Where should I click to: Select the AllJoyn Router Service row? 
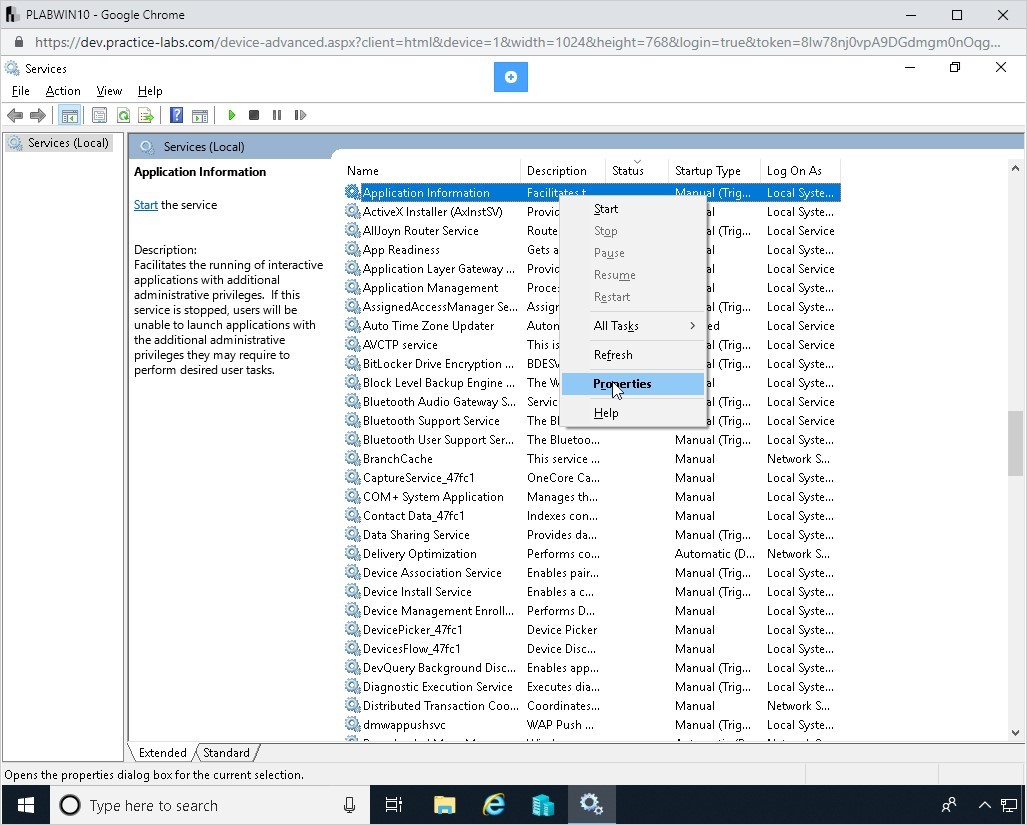pyautogui.click(x=591, y=230)
